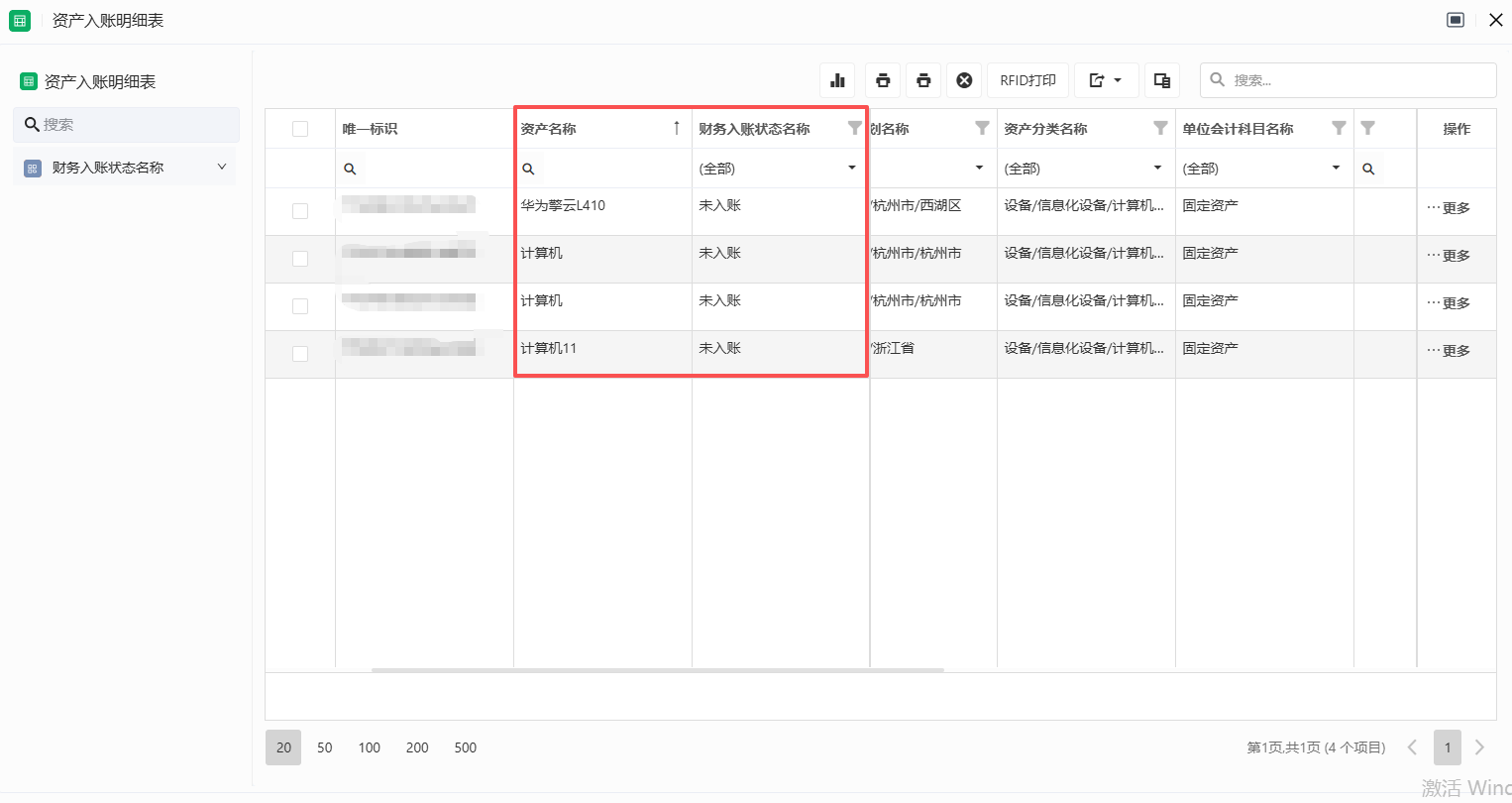Expand 财务入账状态名称 in the left sidebar
Viewport: 1512px width, 803px height.
tap(222, 168)
